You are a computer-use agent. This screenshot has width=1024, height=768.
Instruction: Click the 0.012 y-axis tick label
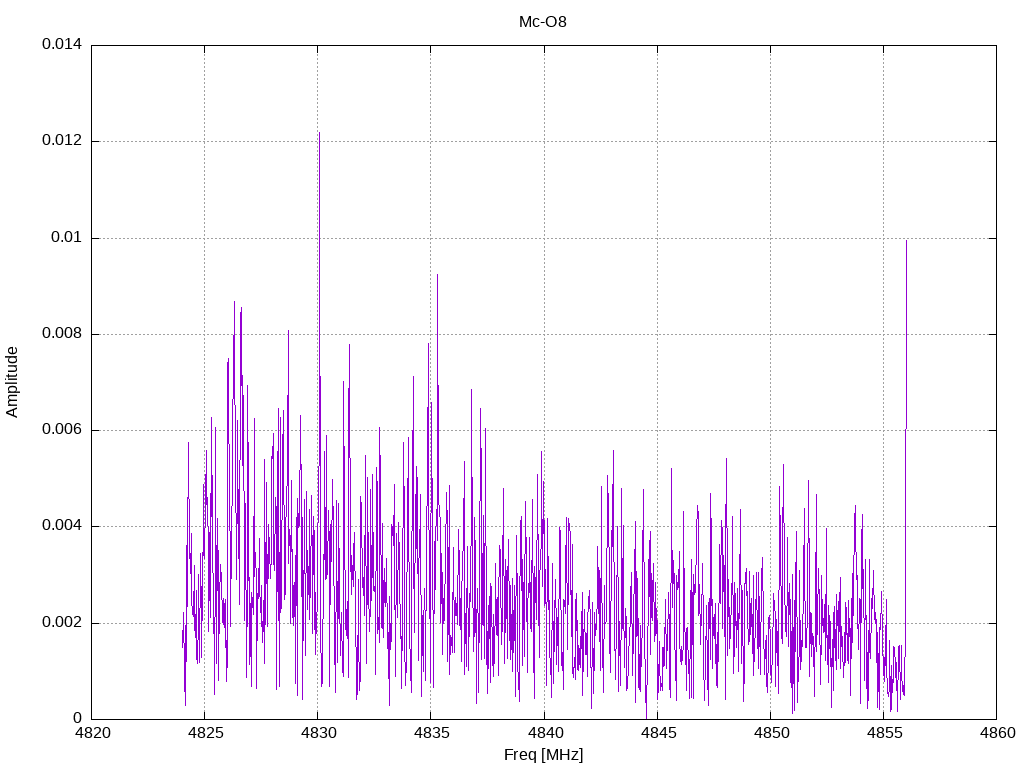[x=62, y=140]
